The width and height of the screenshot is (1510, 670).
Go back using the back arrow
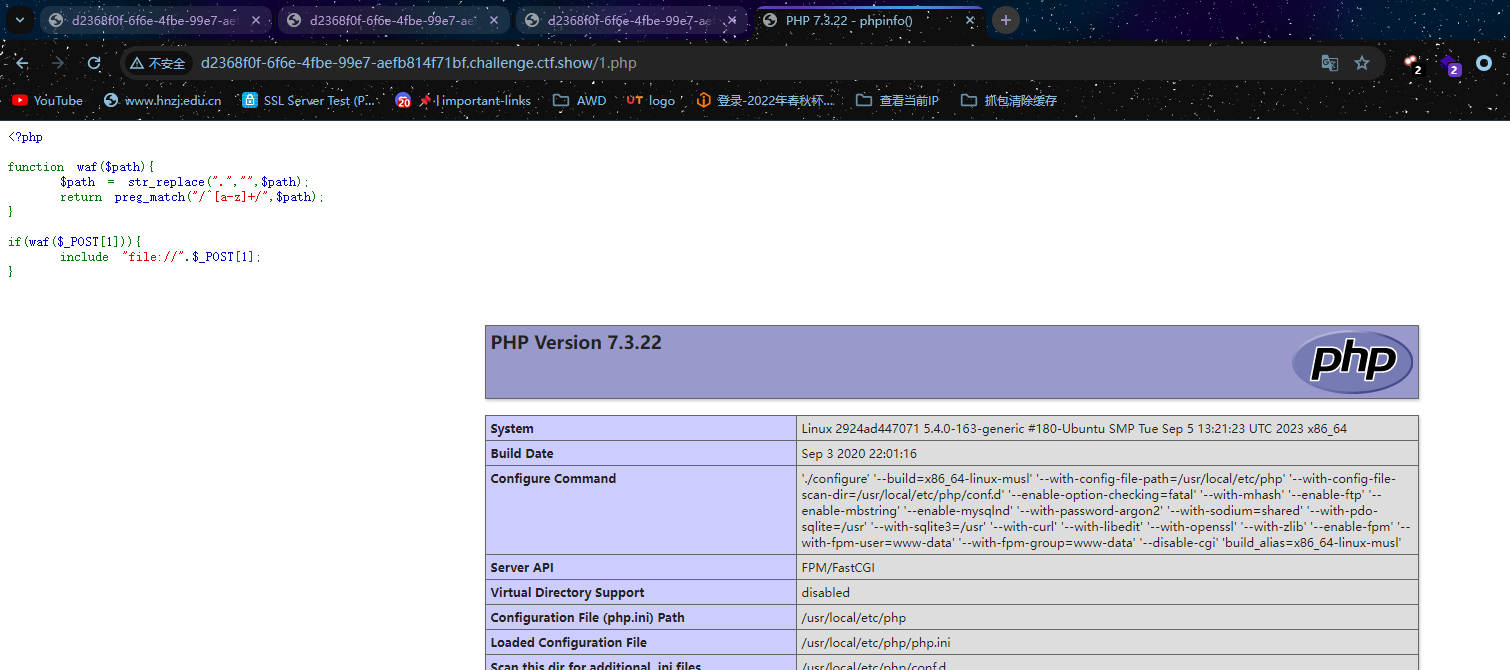click(22, 63)
